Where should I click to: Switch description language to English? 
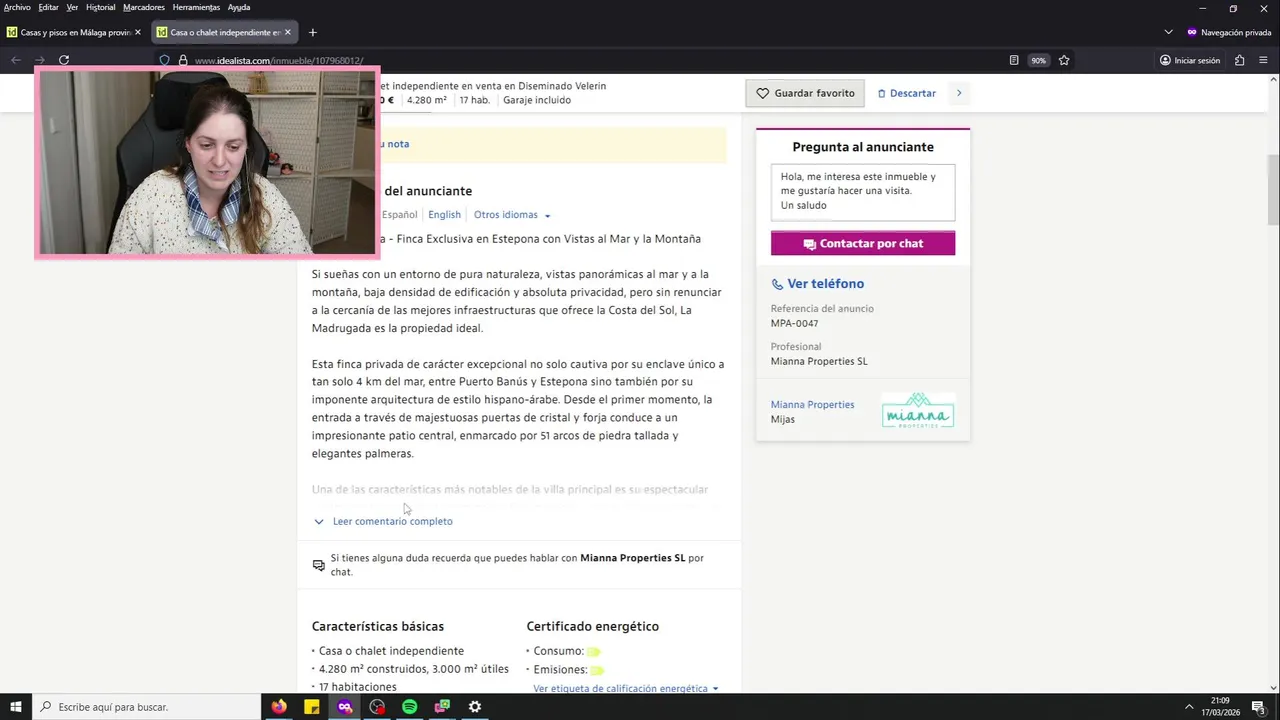click(x=444, y=215)
